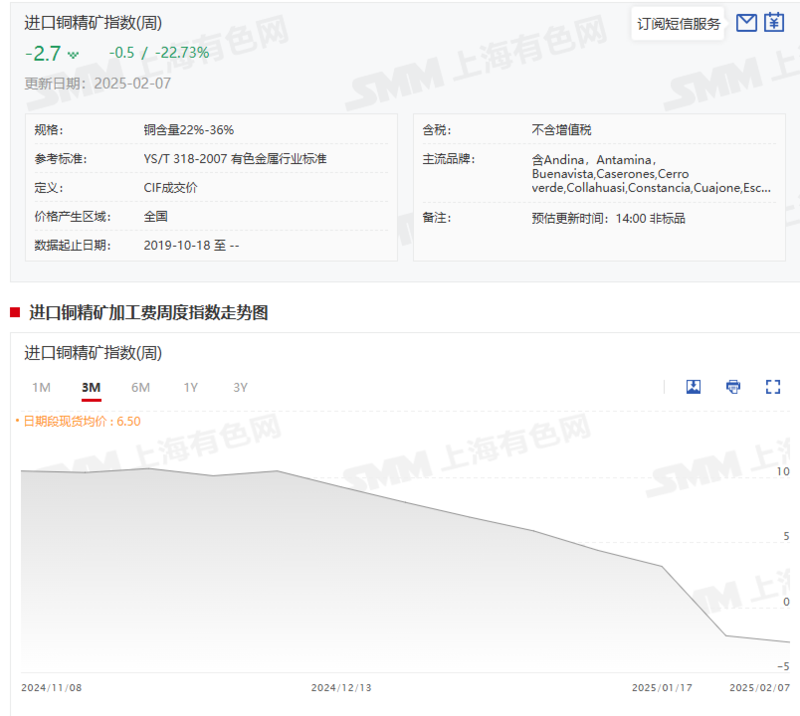800x716 pixels.
Task: Click the y-axis label 0
Action: [786, 602]
